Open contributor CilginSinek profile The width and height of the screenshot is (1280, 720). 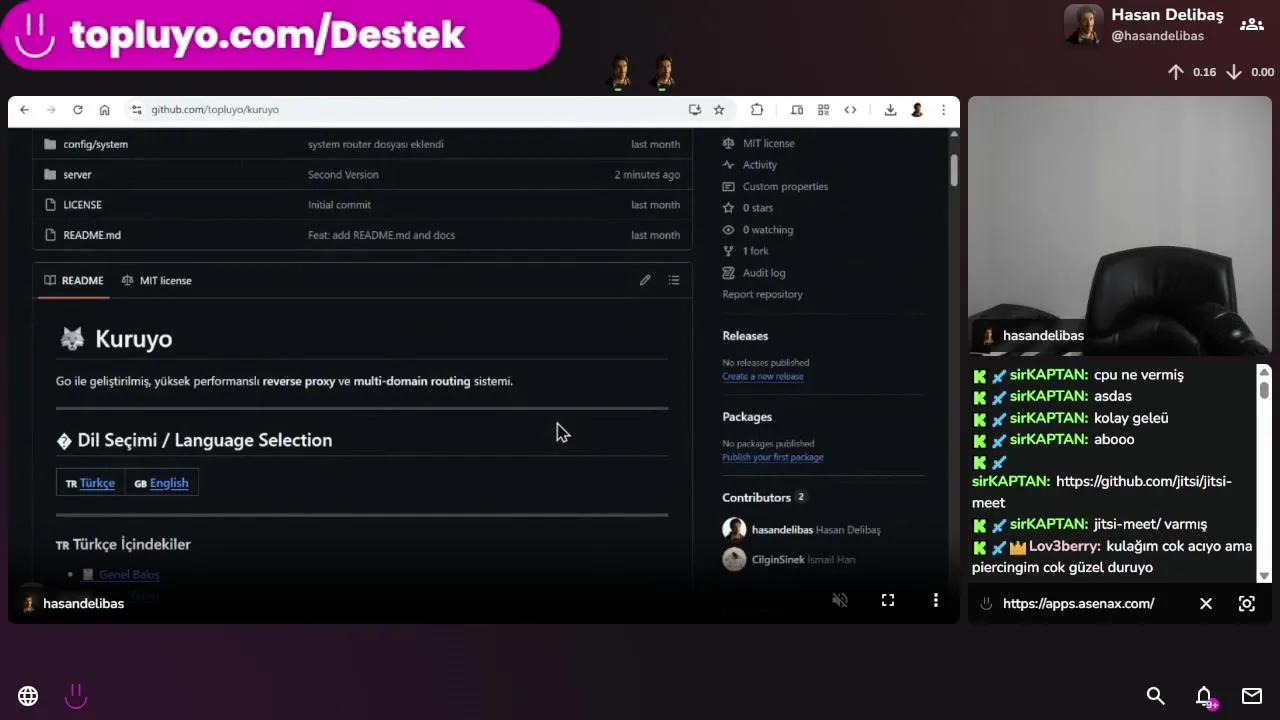tap(777, 559)
